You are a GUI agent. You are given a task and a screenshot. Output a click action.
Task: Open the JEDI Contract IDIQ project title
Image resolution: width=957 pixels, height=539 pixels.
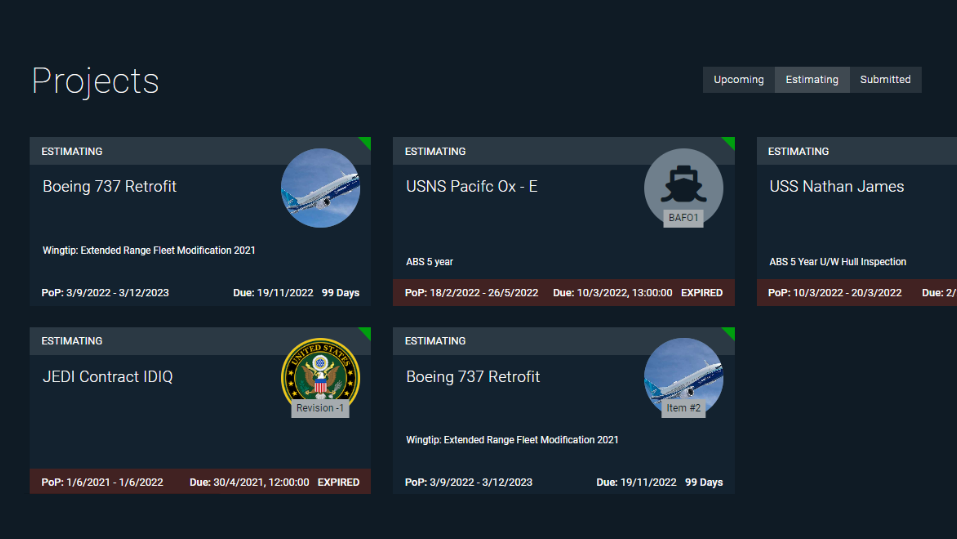point(107,377)
